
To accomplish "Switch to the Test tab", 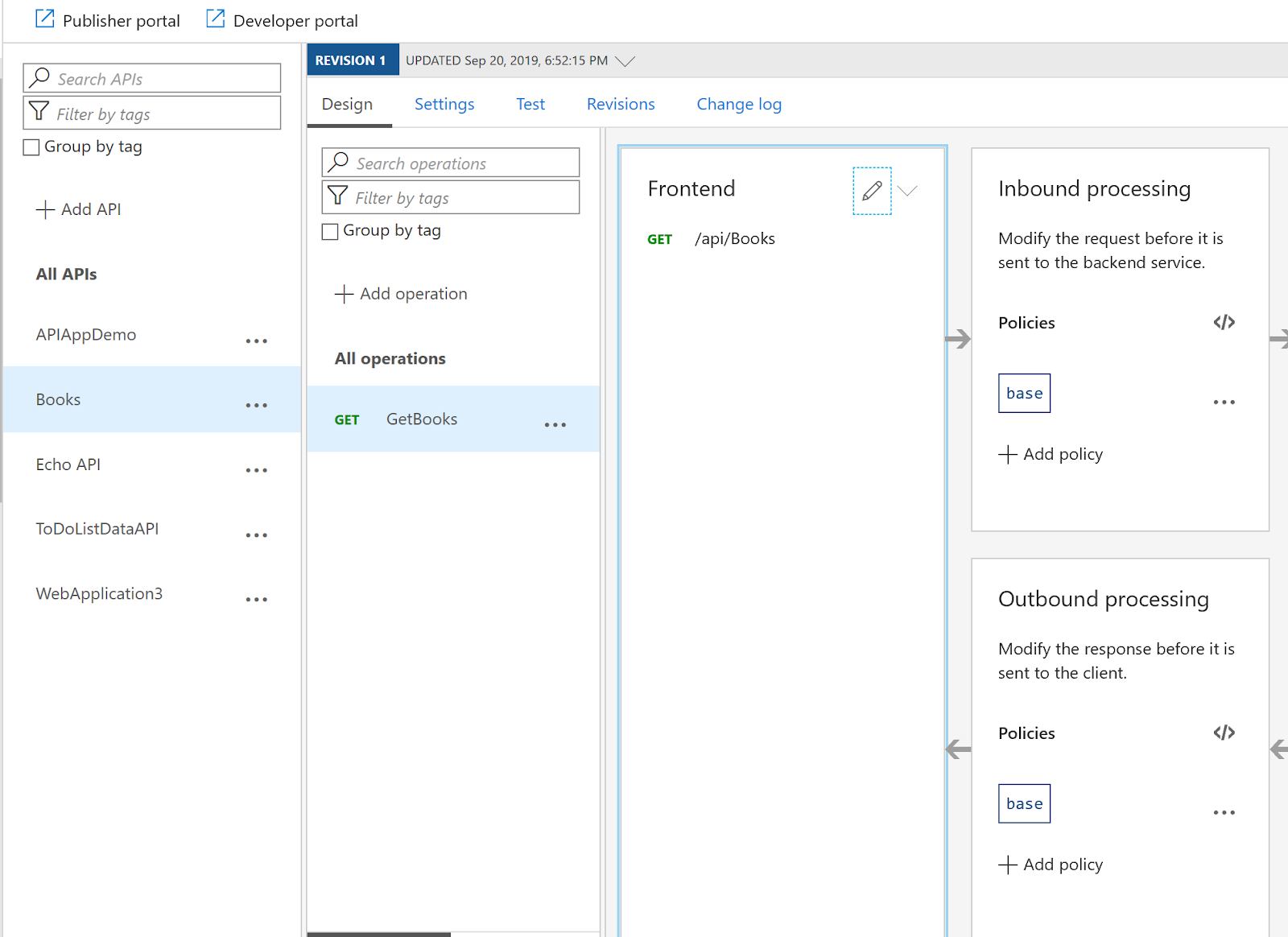I will pos(530,104).
